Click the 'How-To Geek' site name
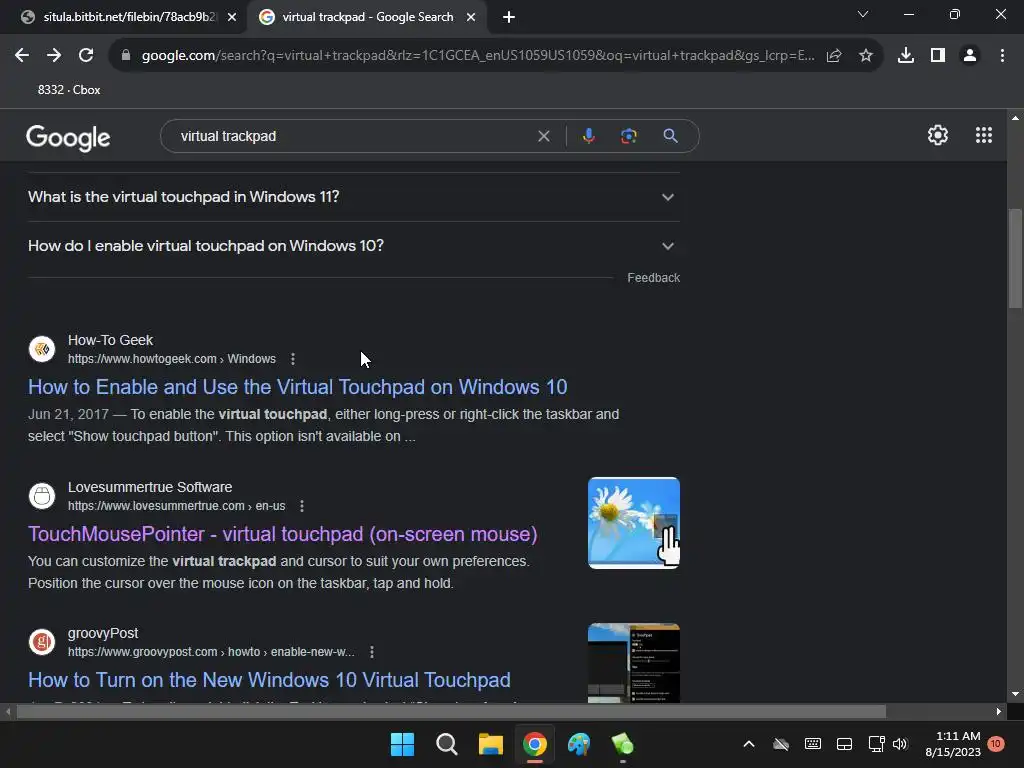The height and width of the screenshot is (768, 1024). (110, 340)
